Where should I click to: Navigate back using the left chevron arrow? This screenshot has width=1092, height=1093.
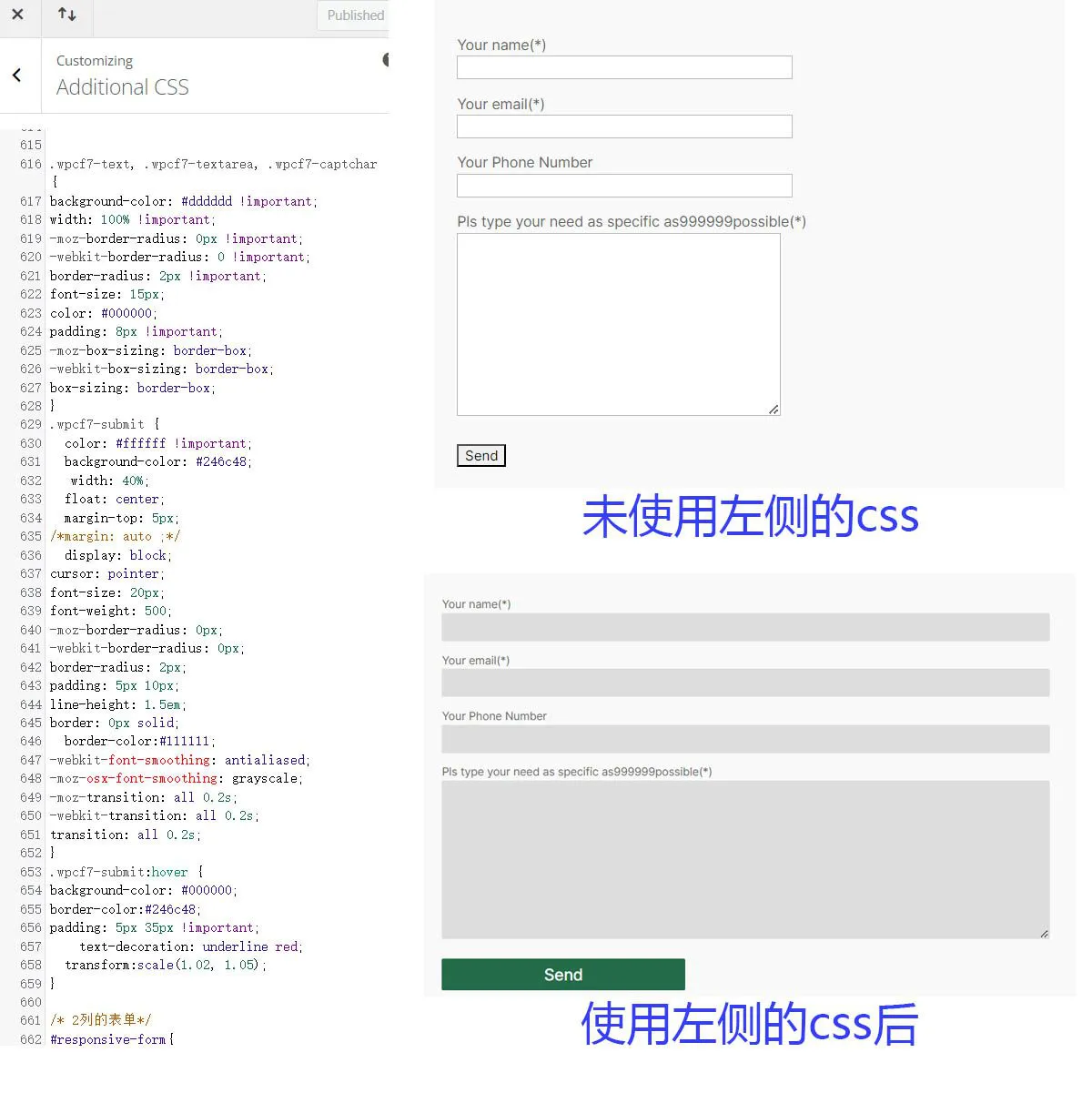click(18, 76)
